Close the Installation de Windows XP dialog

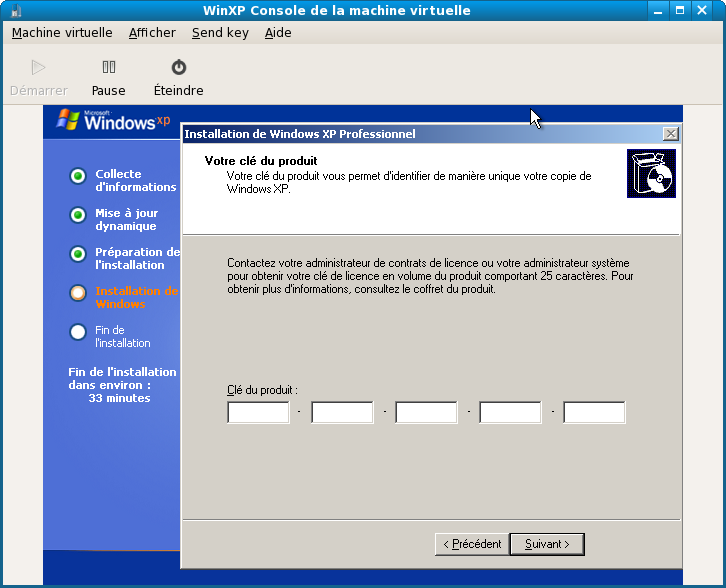pyautogui.click(x=670, y=134)
